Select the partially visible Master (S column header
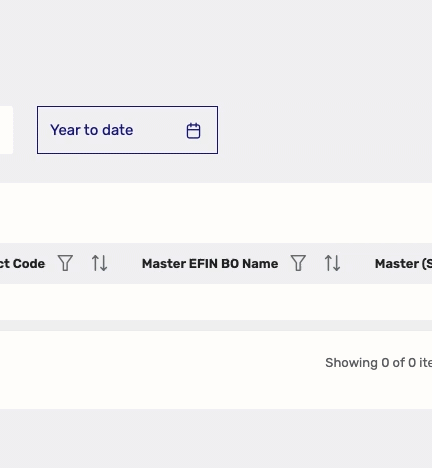Viewport: 432px width, 468px height. tap(403, 264)
